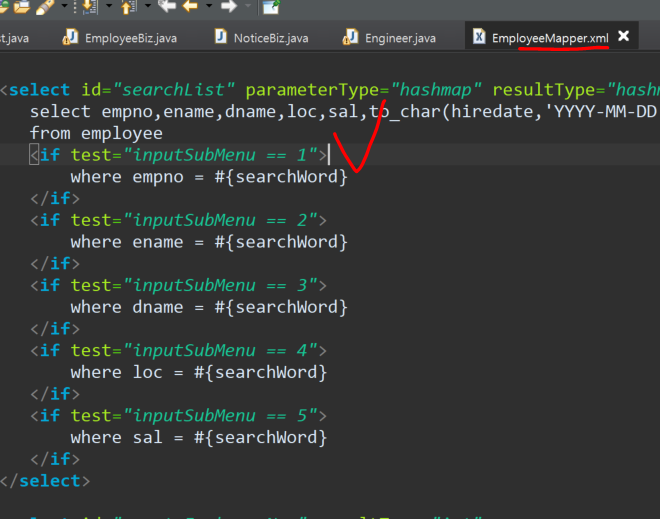Click the if test "inputSubMenu == 5" line
This screenshot has height=519, width=660.
tap(179, 415)
